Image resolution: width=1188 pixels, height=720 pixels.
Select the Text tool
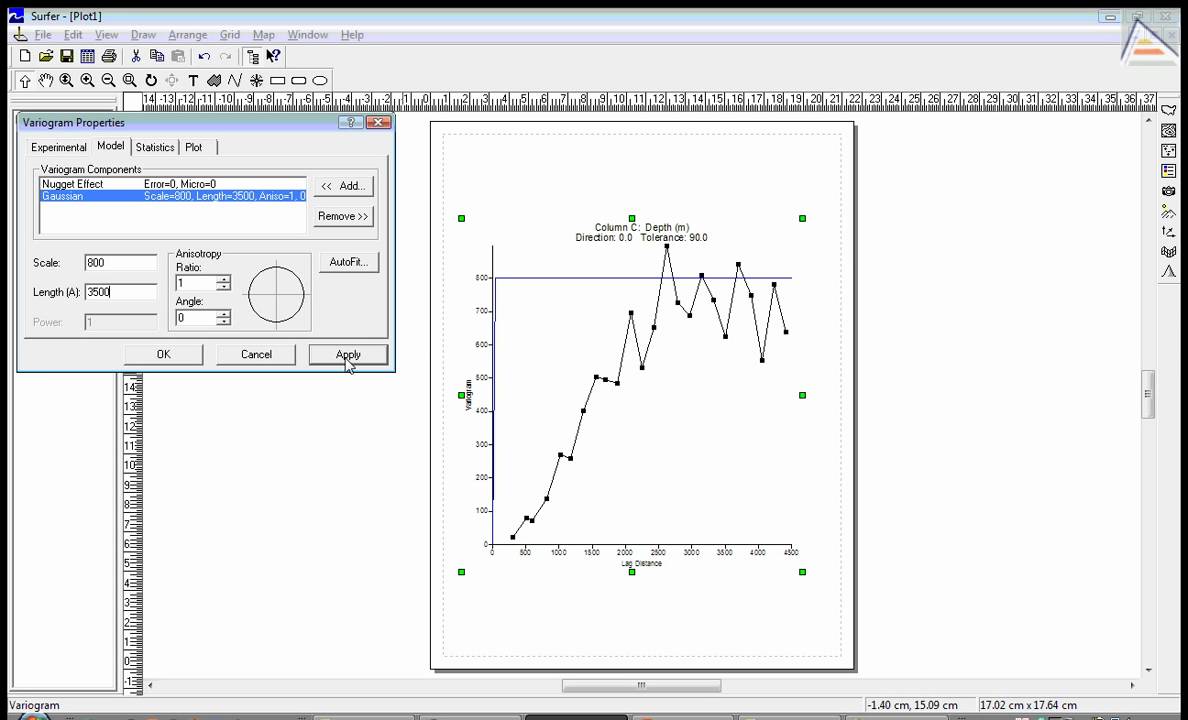coord(193,80)
